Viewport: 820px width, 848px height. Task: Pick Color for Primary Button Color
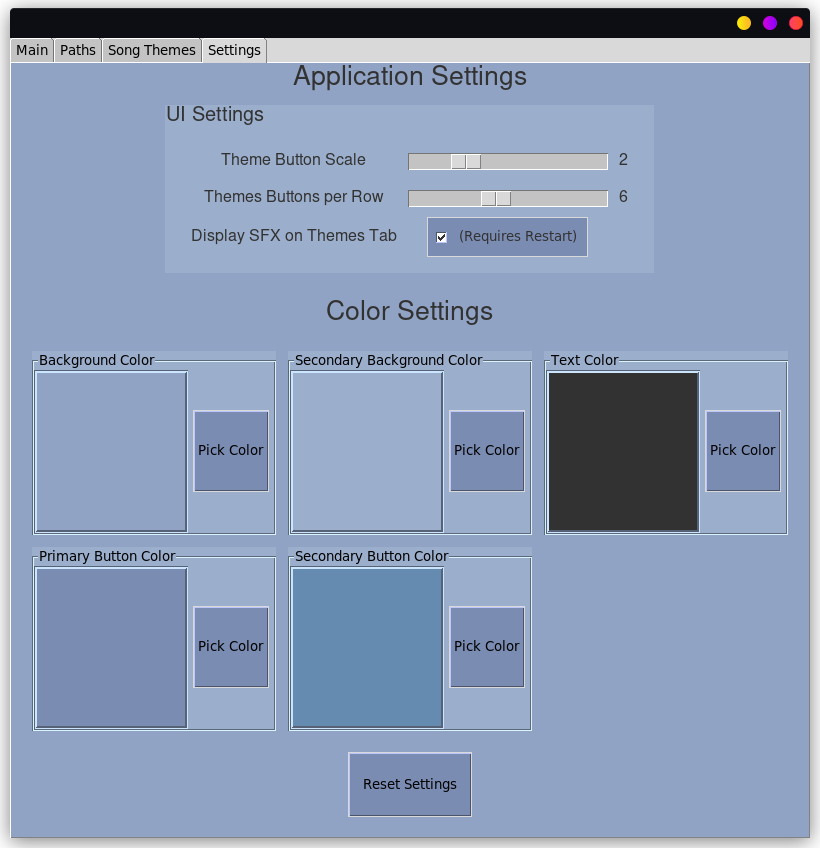point(231,647)
